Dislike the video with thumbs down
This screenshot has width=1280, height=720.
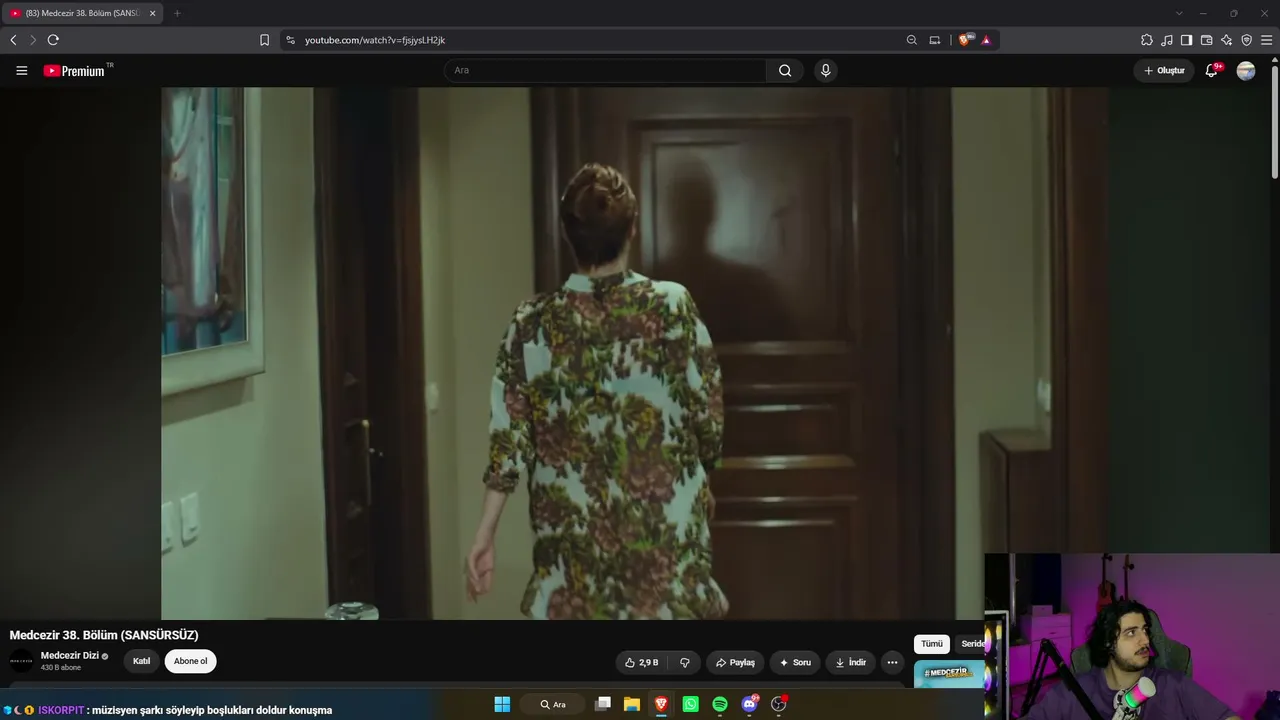pyautogui.click(x=685, y=662)
